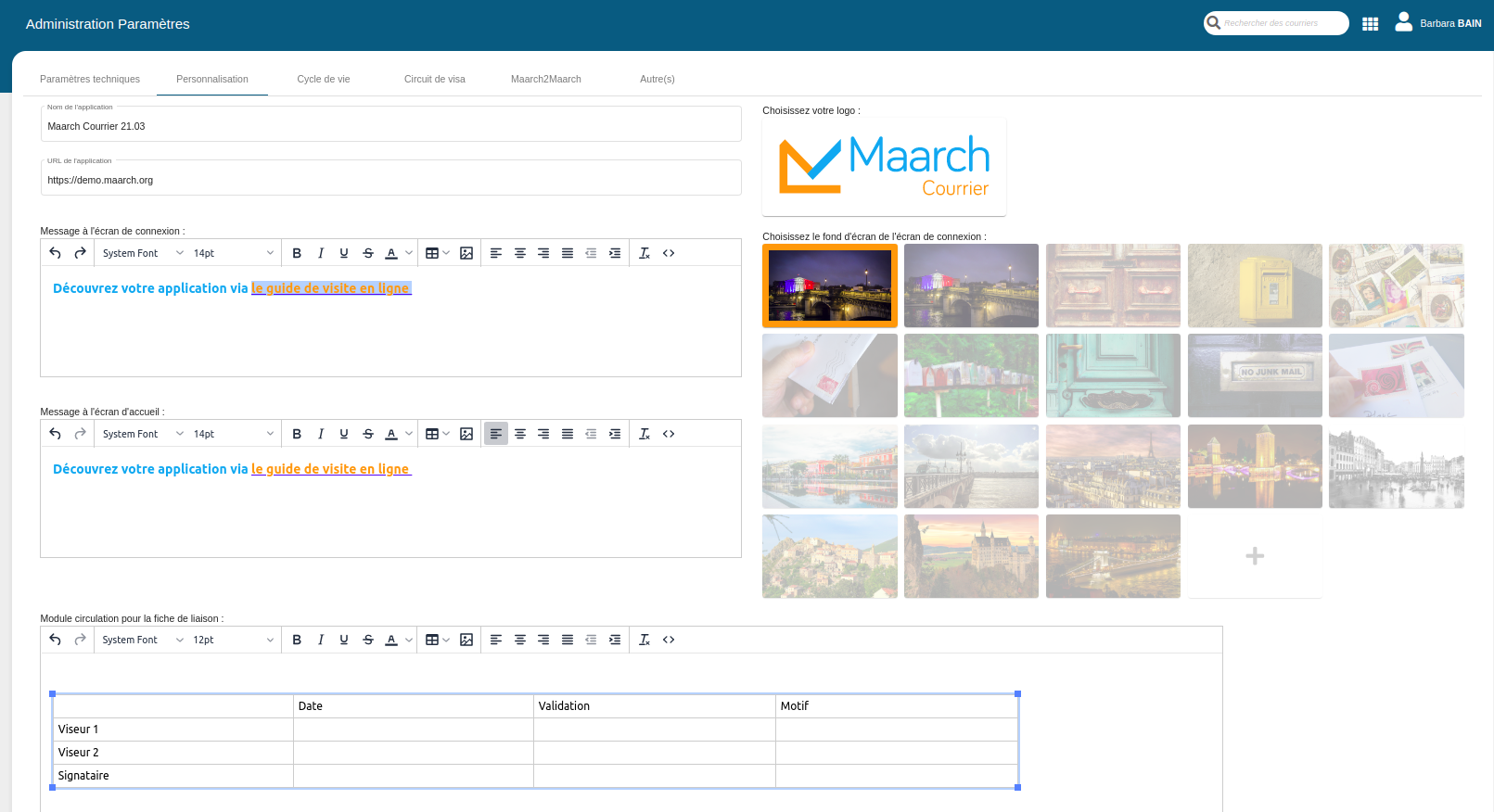
Task: Clear formatting in the fiche de liaison editor
Action: coord(645,640)
